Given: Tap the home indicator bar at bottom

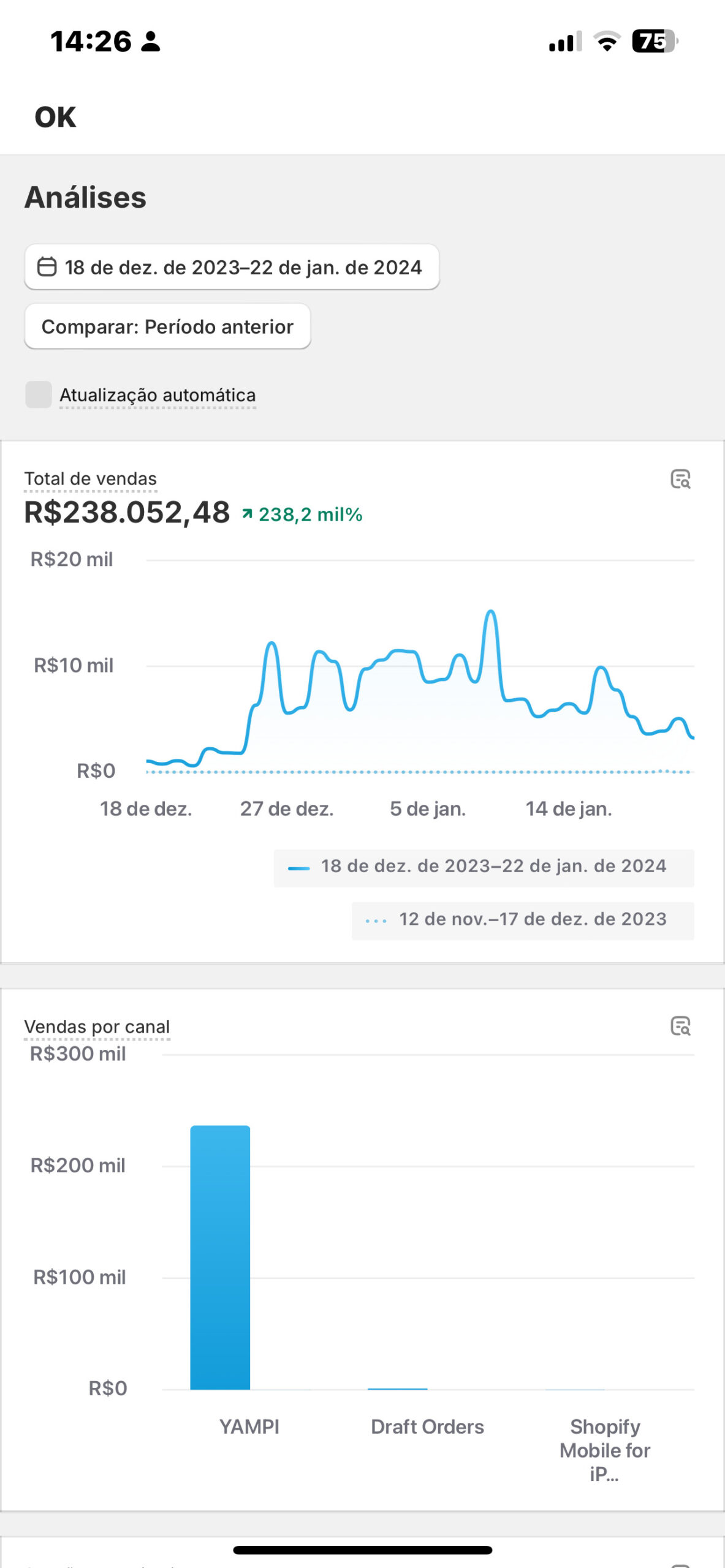Looking at the screenshot, I should (362, 1550).
